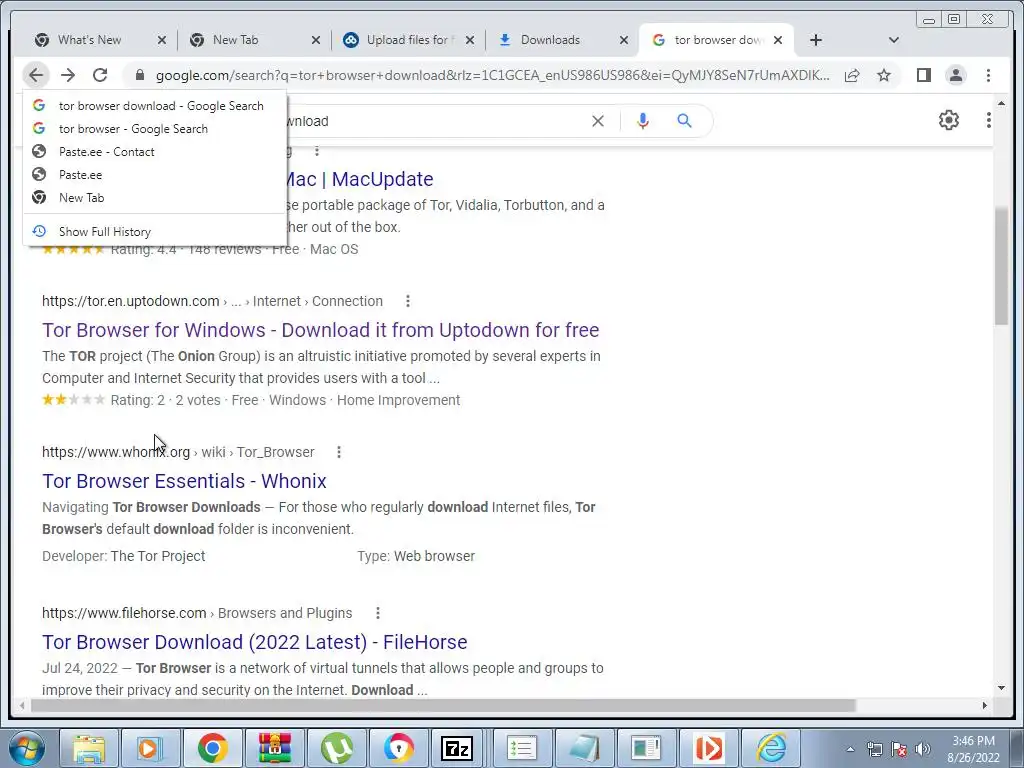The image size is (1024, 768).
Task: Select 'New Tab' in history dropdown
Action: [x=155, y=197]
